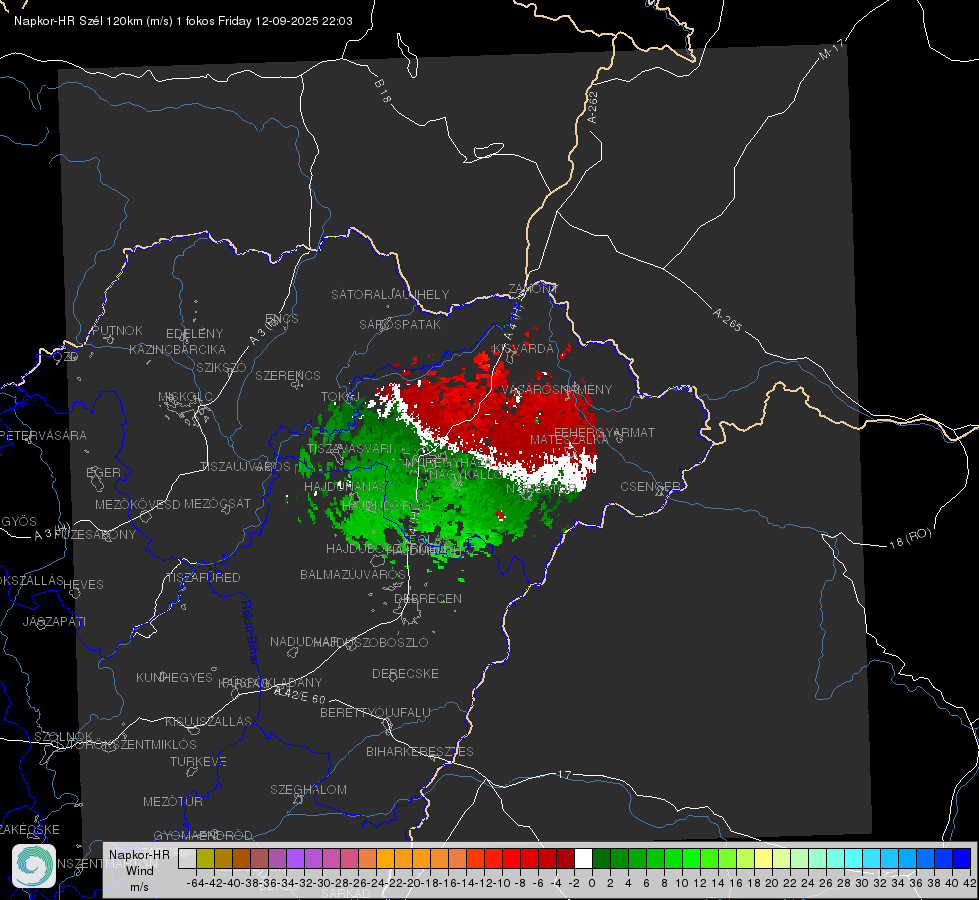Click the SZEGHALOM city label

(x=308, y=789)
